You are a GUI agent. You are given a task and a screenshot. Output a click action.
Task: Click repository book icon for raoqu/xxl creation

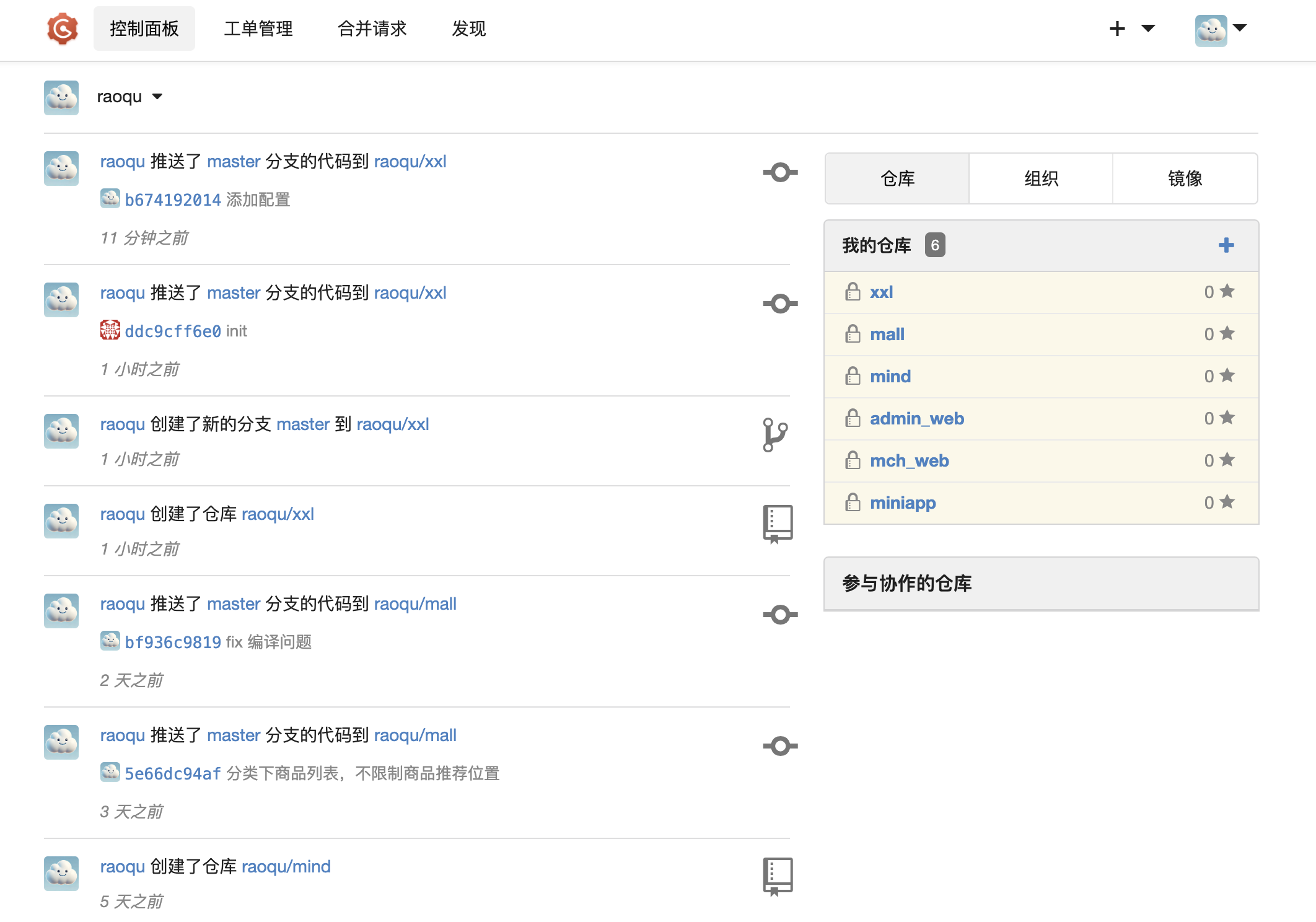tap(778, 524)
